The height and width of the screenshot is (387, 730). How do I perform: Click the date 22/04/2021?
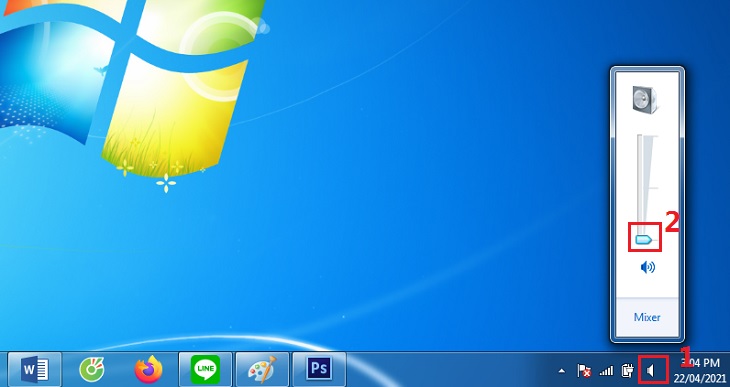700,377
